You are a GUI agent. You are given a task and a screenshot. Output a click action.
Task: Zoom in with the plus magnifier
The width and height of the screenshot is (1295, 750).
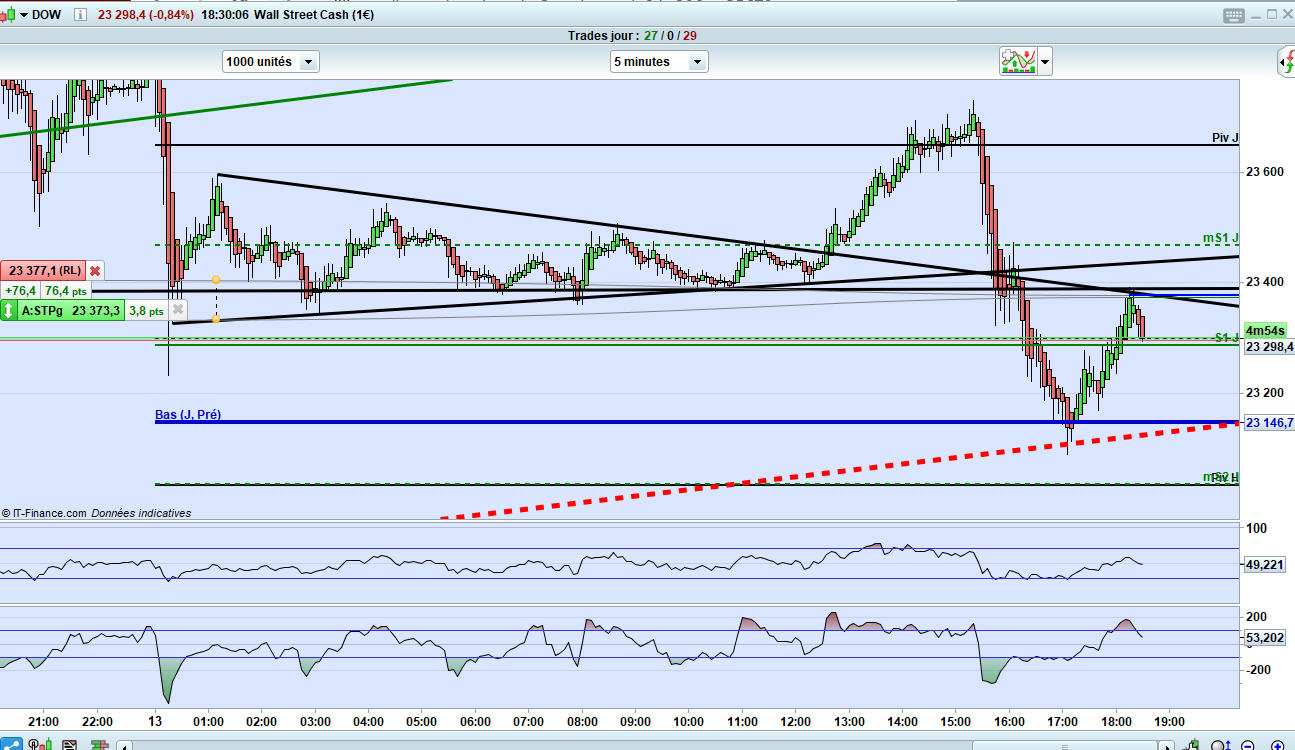1278,745
